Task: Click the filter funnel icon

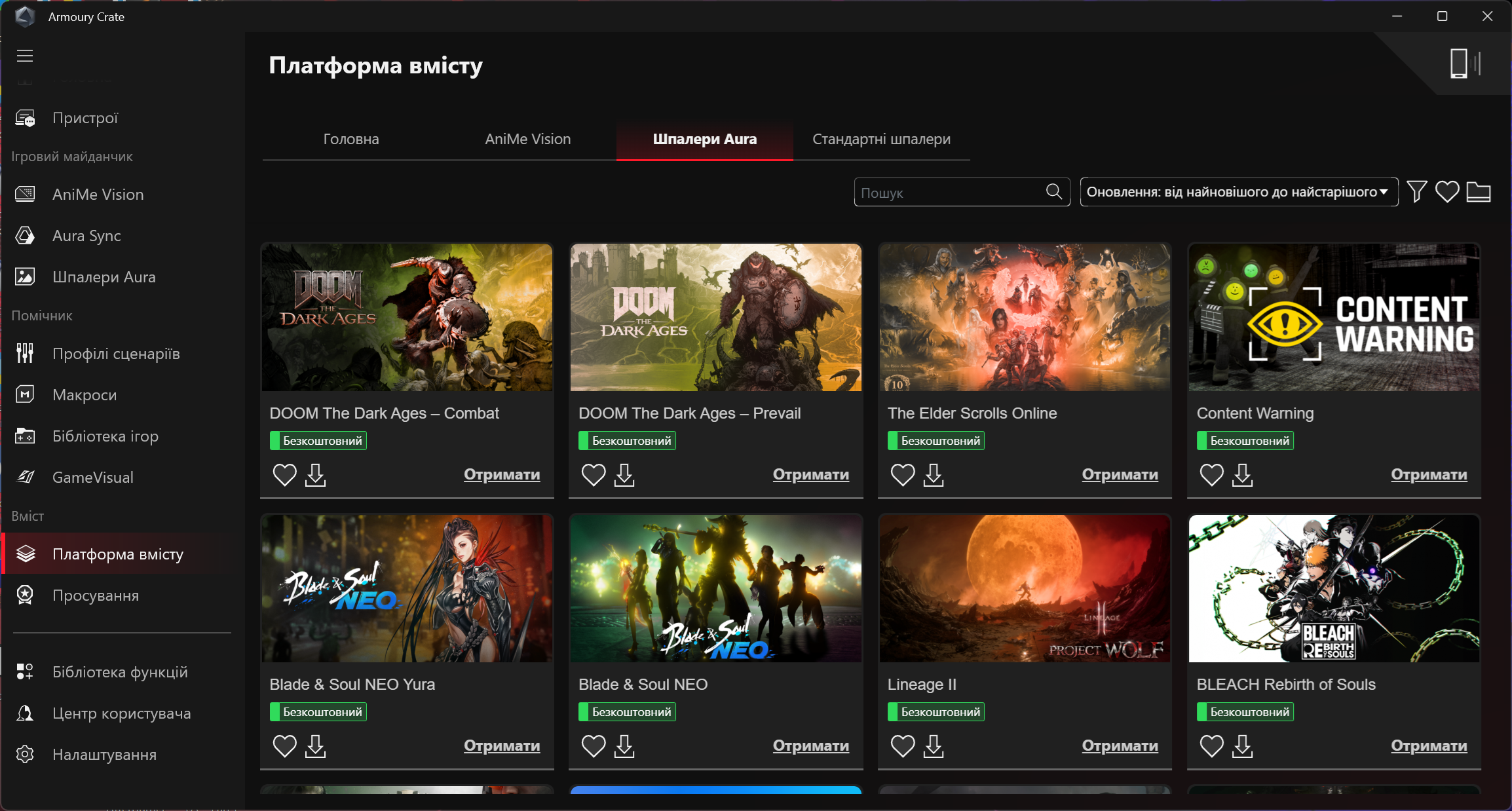Action: pyautogui.click(x=1416, y=192)
